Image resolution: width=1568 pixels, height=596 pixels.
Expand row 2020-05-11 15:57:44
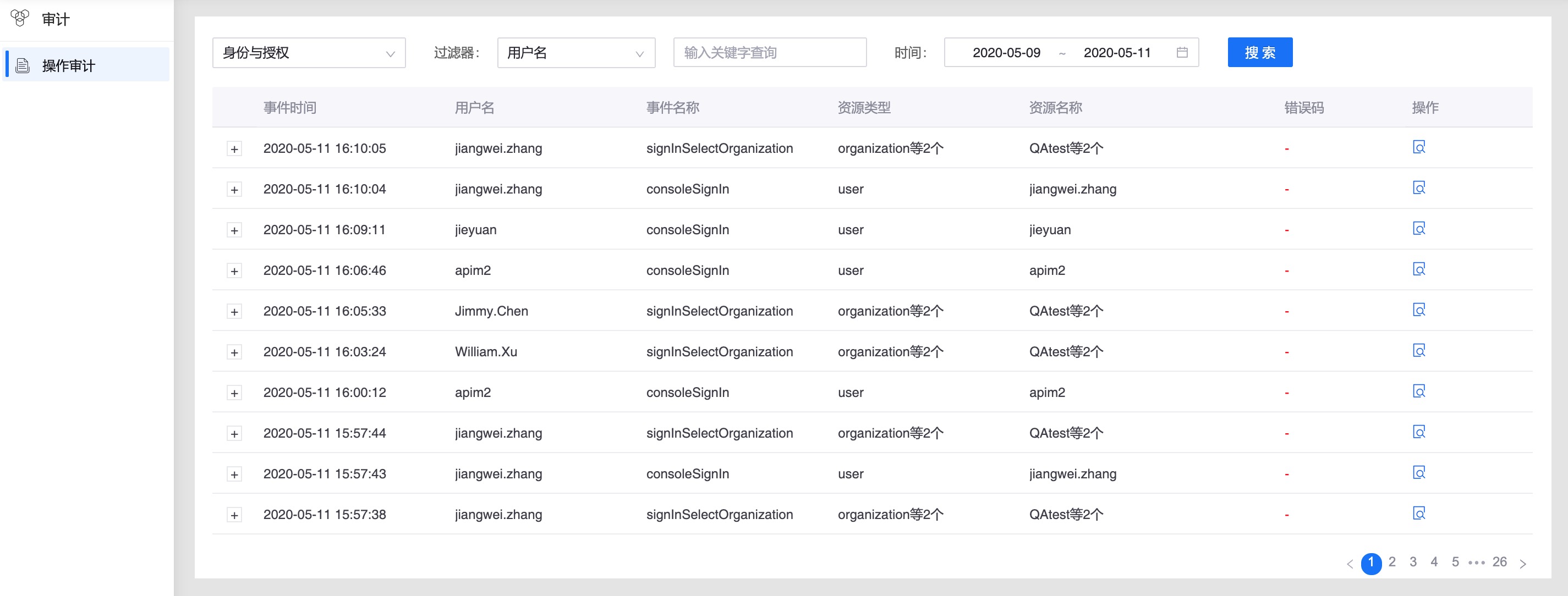[x=234, y=434]
